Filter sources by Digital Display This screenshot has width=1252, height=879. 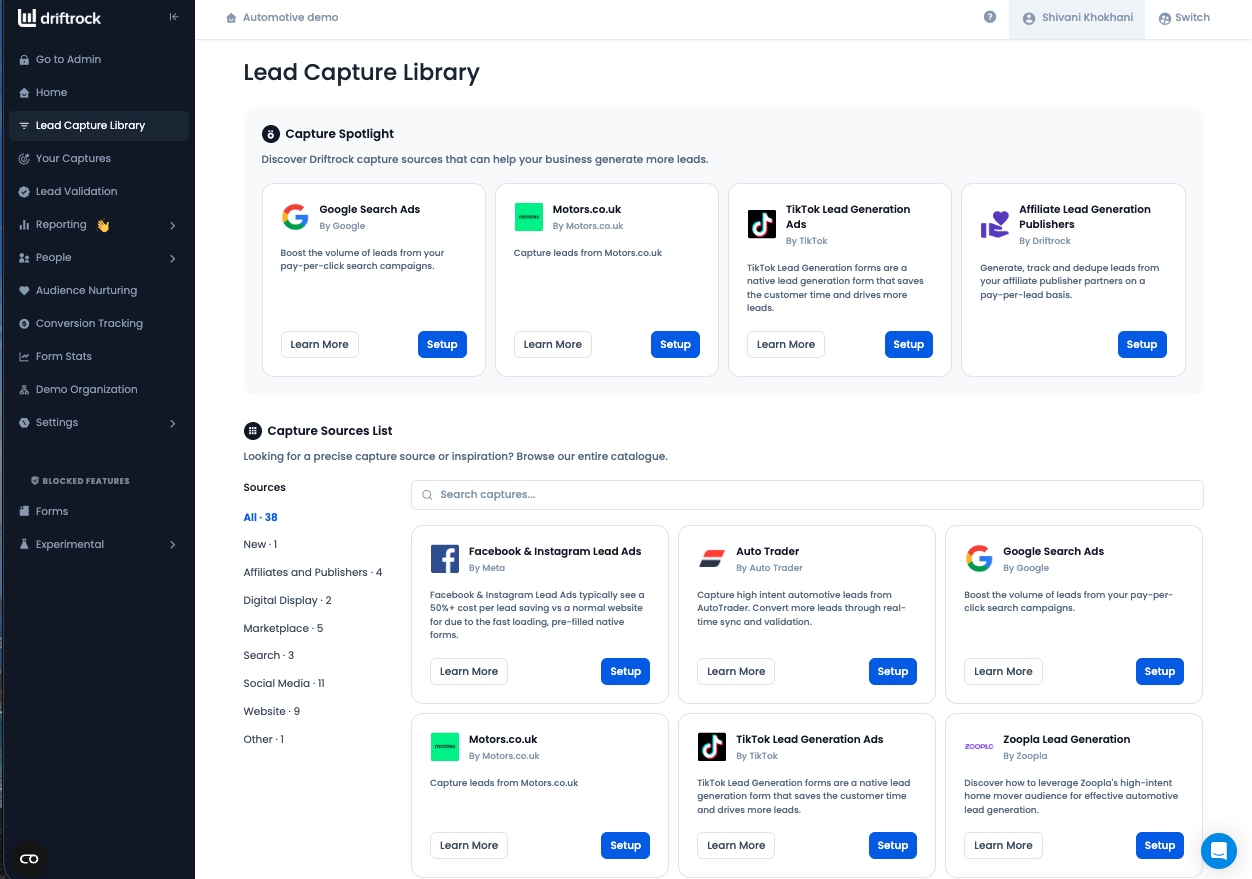[x=287, y=601]
